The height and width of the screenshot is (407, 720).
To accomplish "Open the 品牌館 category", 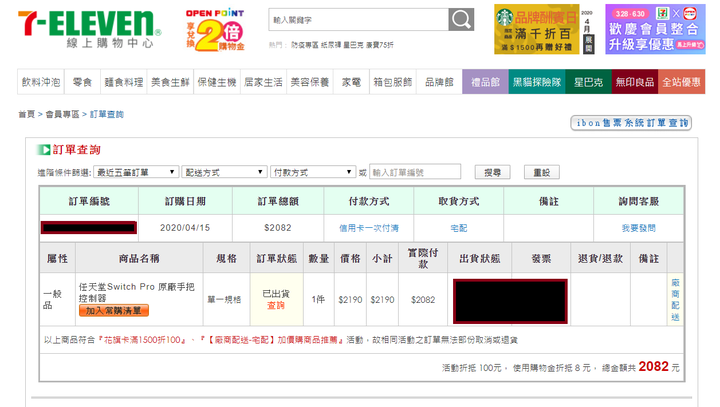I will click(x=439, y=82).
